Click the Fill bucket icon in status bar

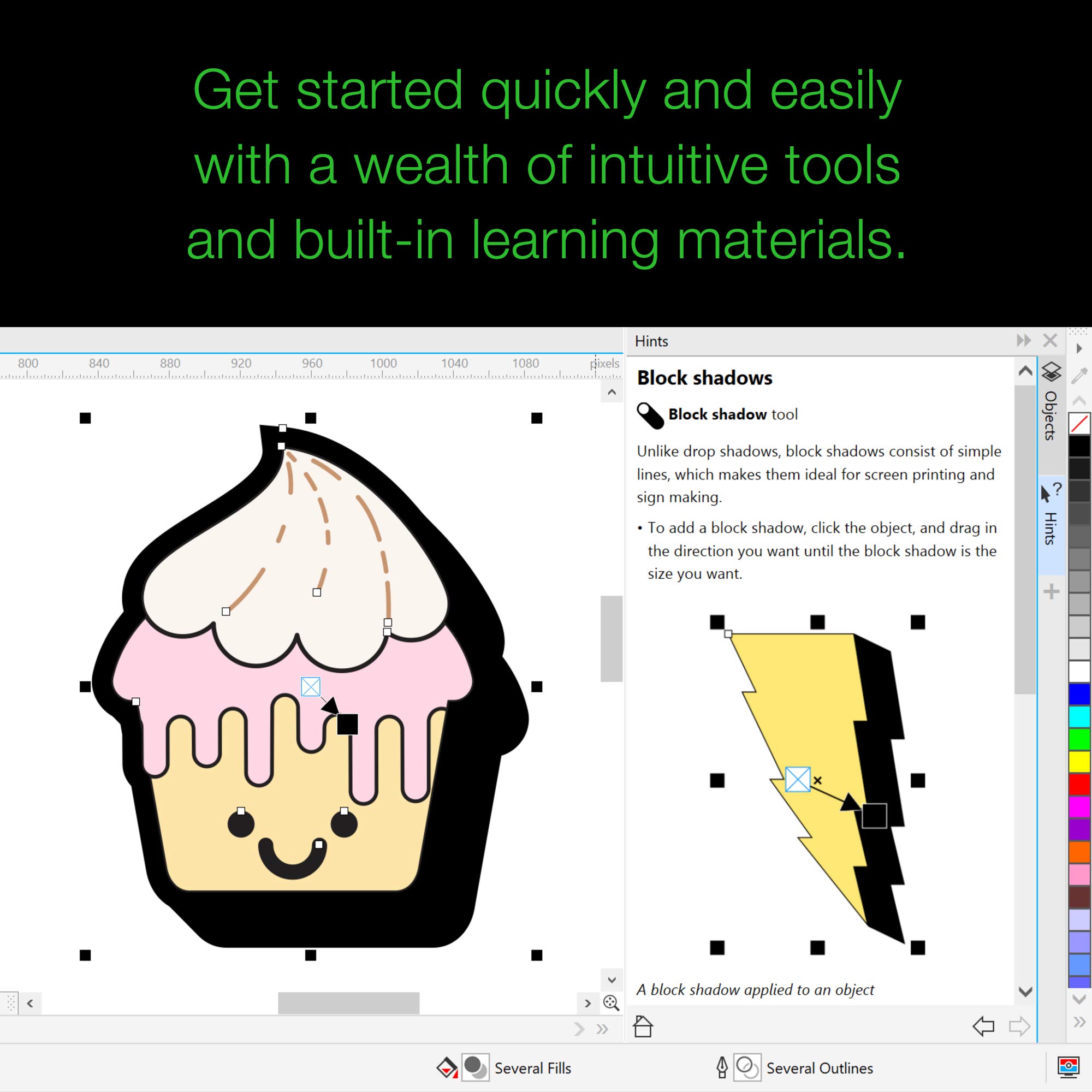coord(447,1067)
